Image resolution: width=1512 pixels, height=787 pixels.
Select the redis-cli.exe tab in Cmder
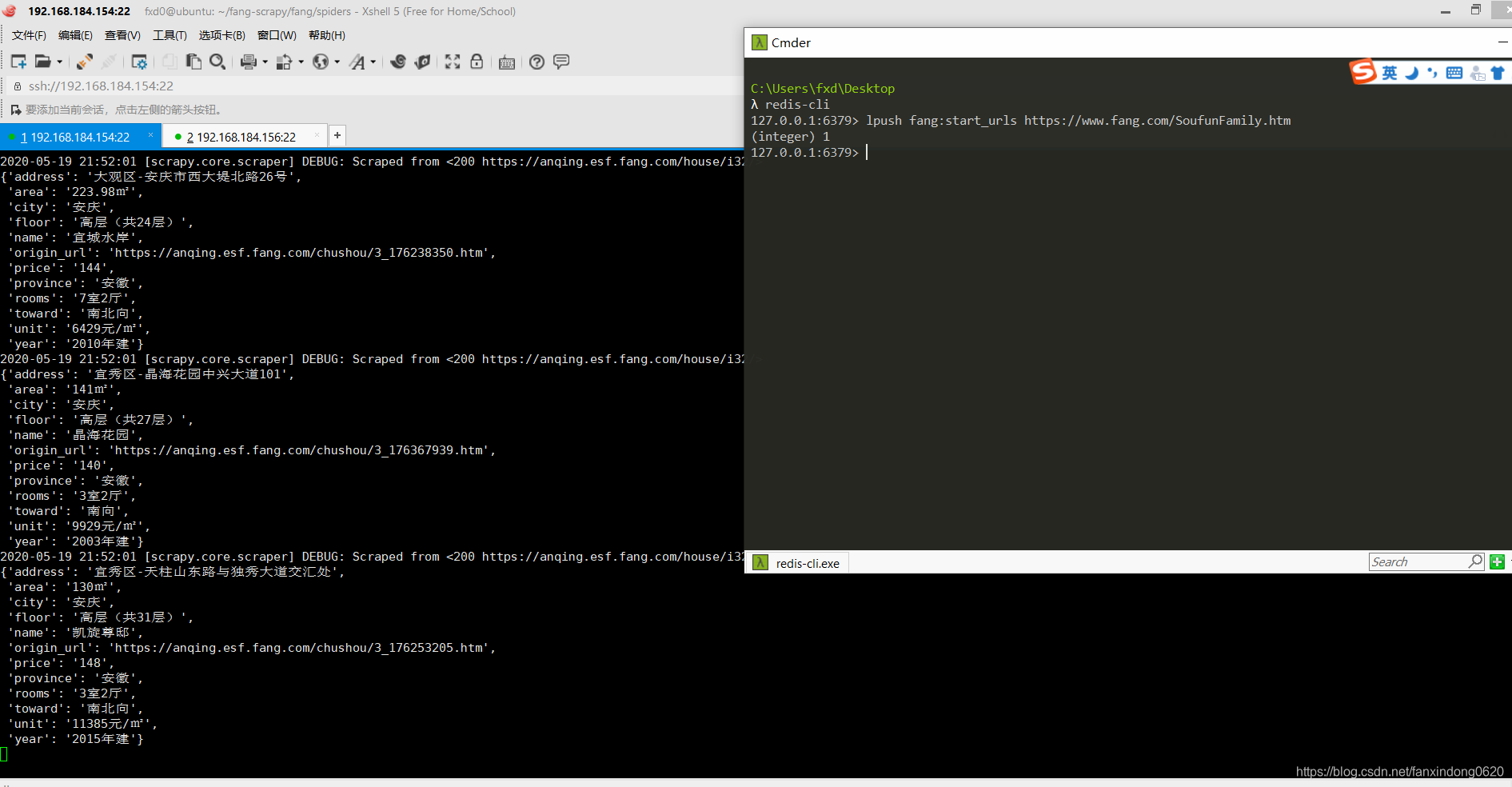click(x=797, y=563)
